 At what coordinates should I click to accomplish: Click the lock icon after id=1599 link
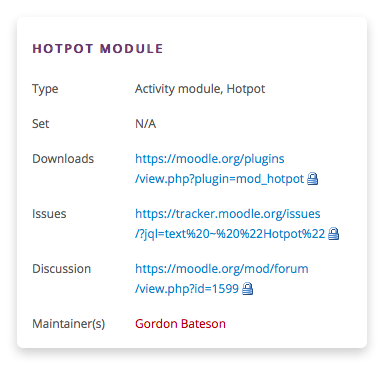[x=247, y=289]
